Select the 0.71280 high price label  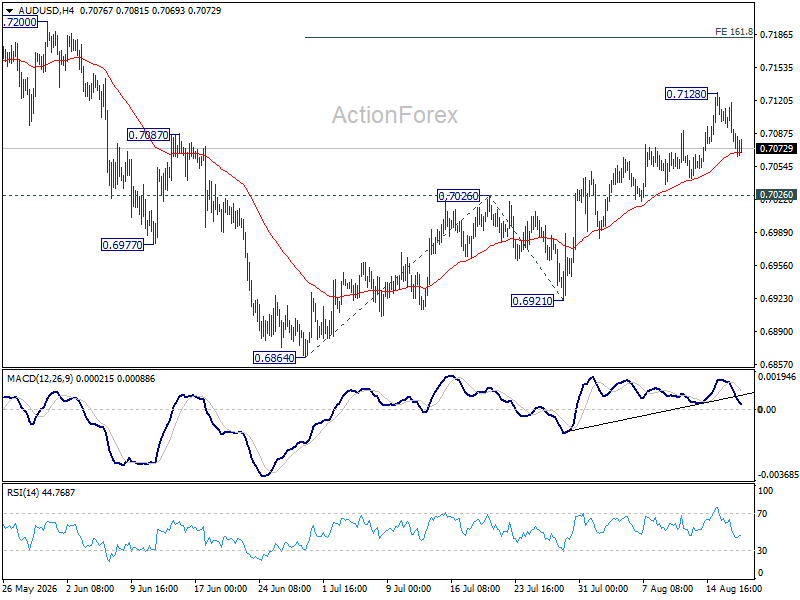tap(687, 94)
